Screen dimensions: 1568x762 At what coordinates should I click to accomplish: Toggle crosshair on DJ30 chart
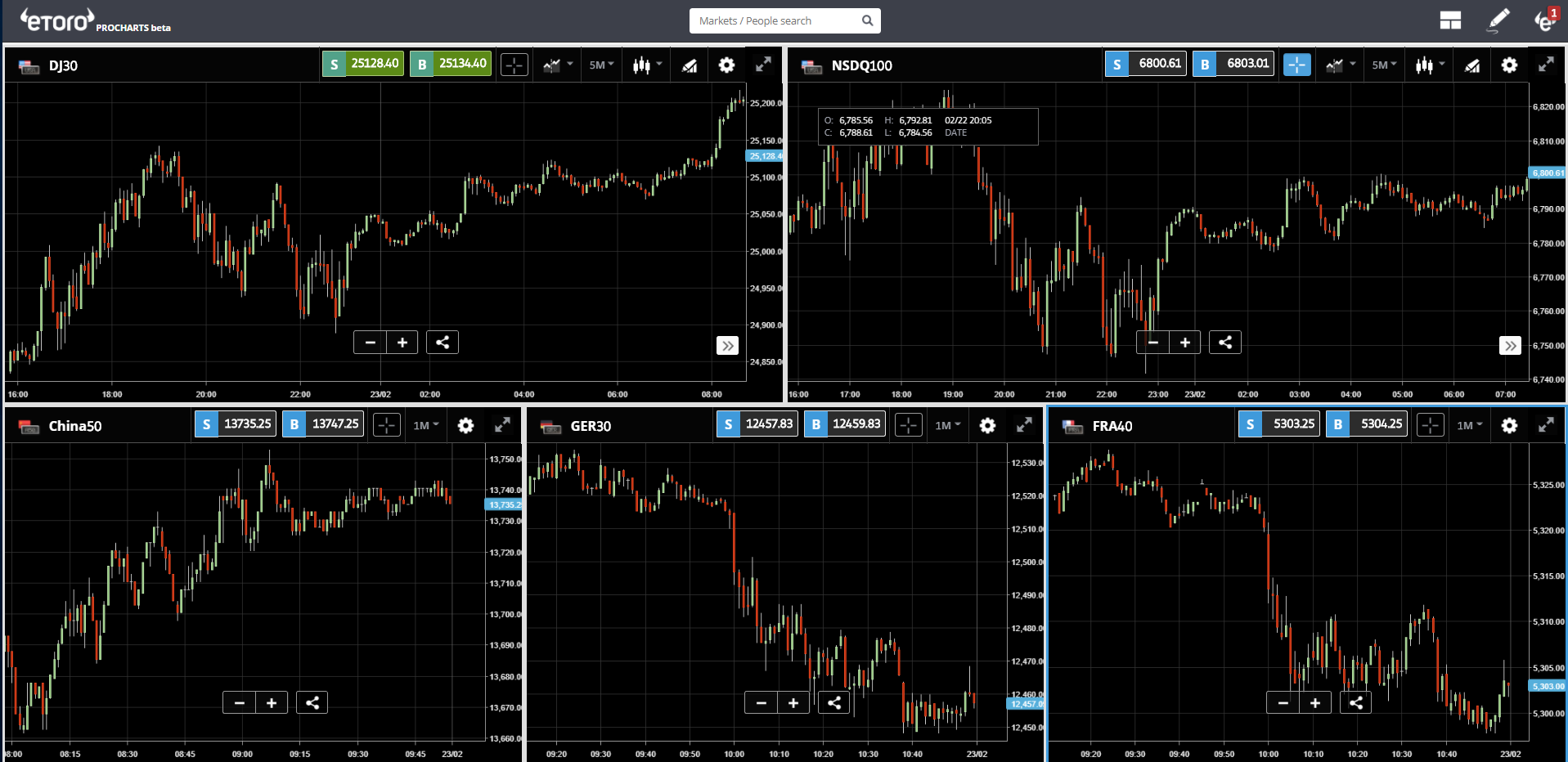[x=514, y=65]
